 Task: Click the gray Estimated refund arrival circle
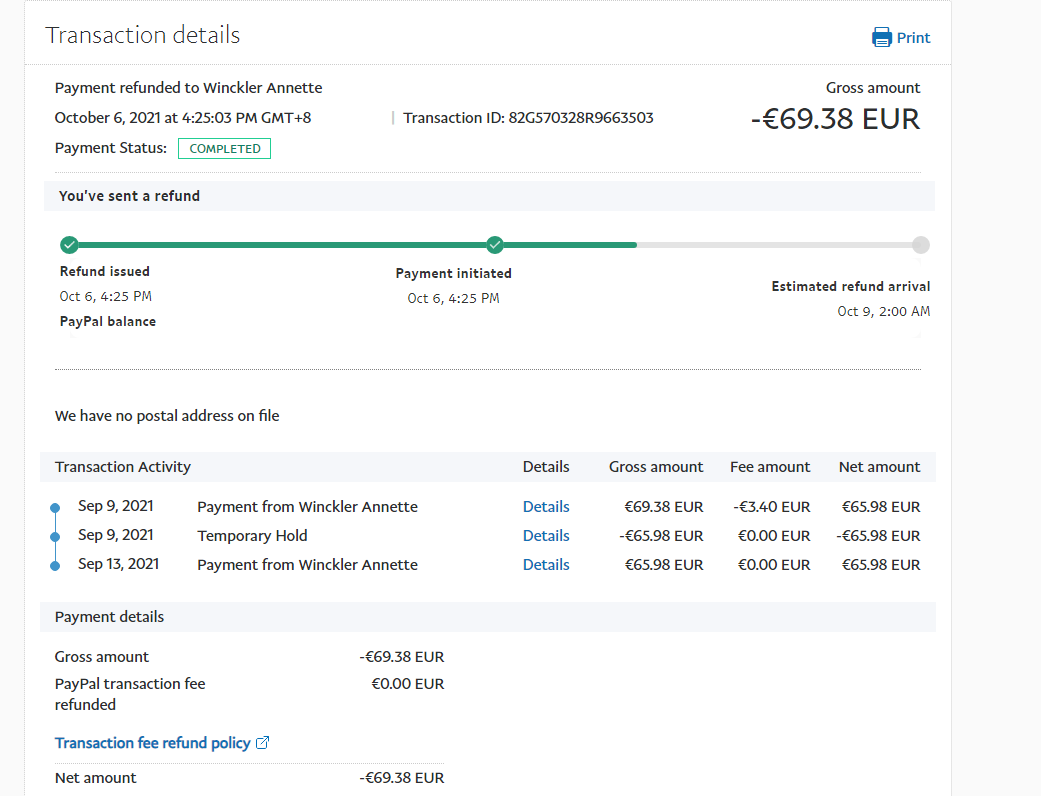click(921, 245)
